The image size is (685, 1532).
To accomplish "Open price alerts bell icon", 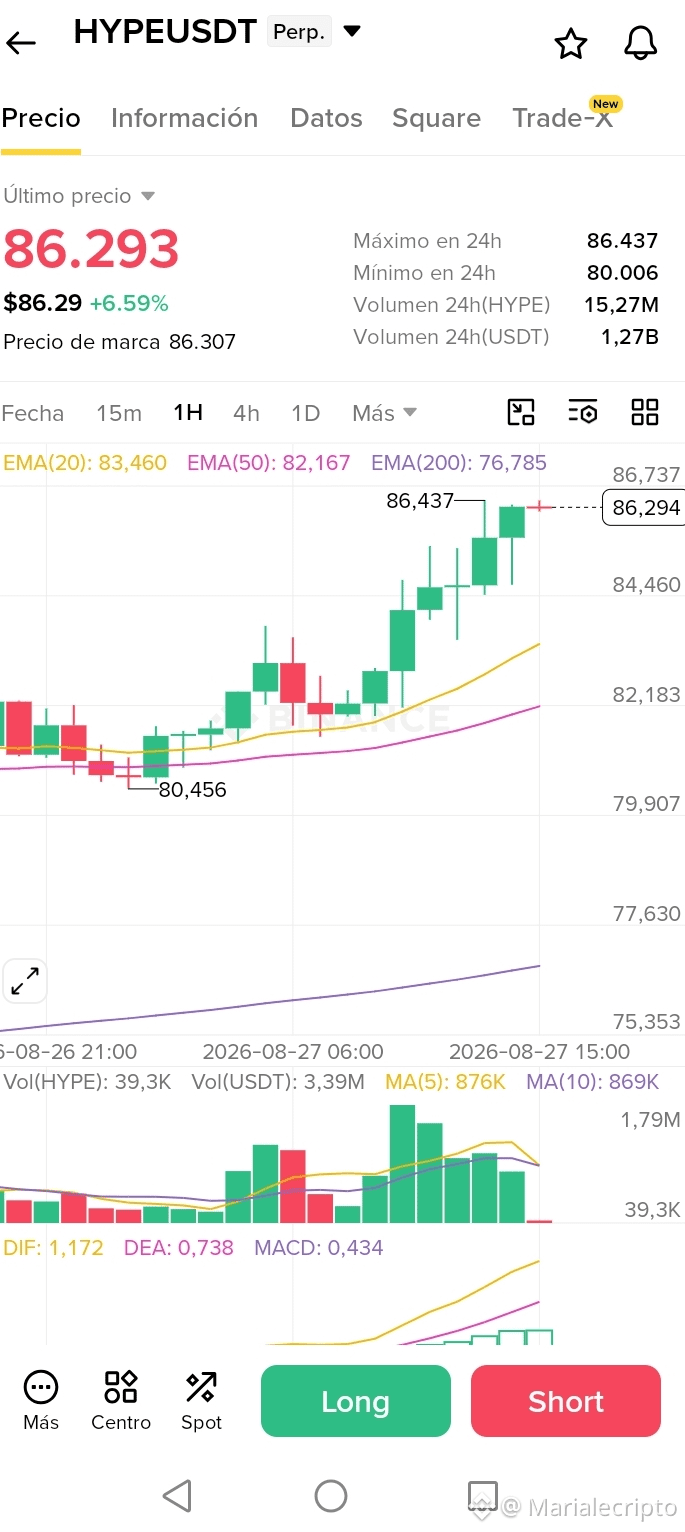I will (x=640, y=43).
